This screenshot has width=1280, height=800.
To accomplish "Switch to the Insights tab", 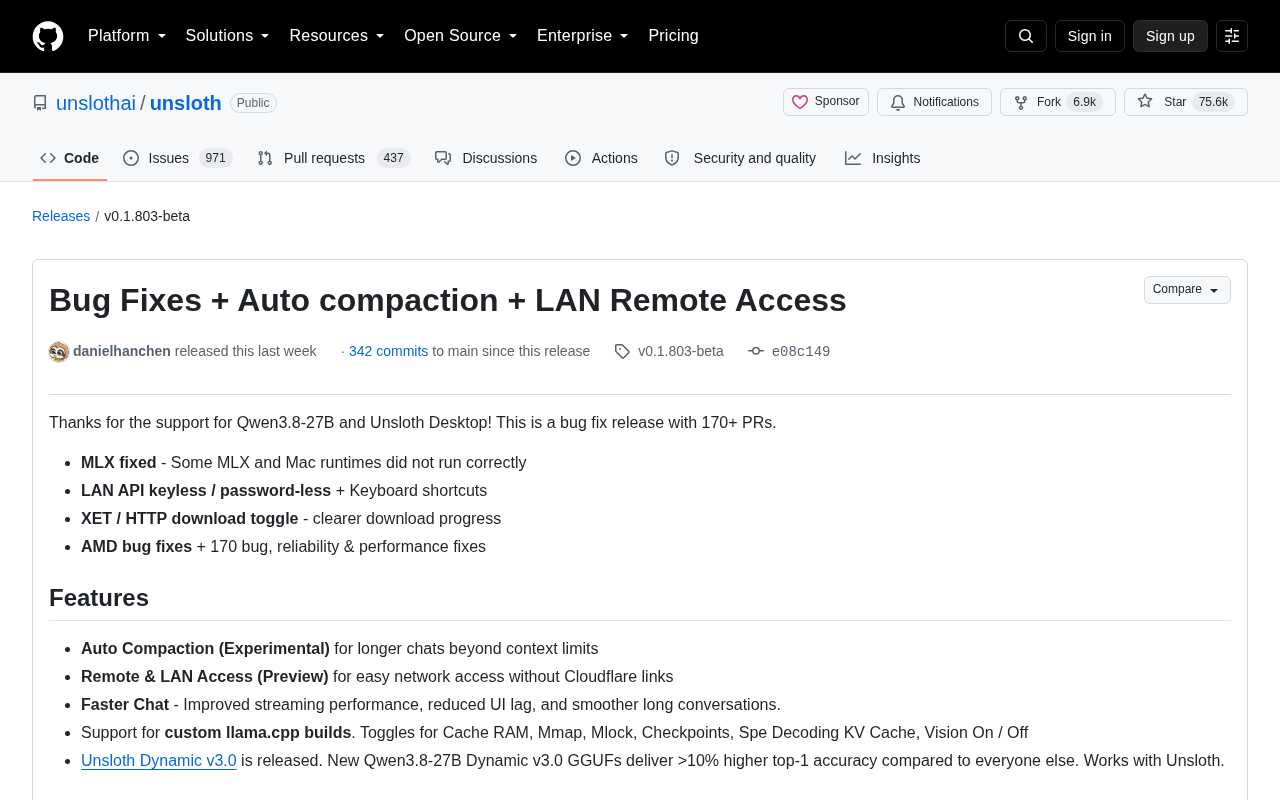I will (x=883, y=158).
